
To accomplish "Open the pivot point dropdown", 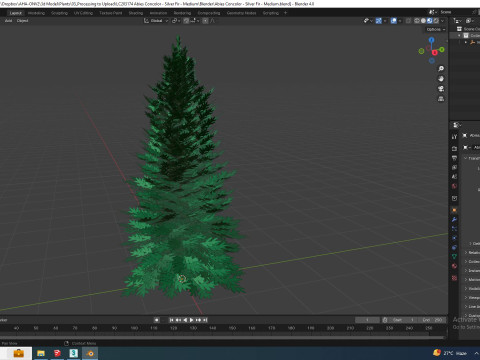I will (176, 21).
